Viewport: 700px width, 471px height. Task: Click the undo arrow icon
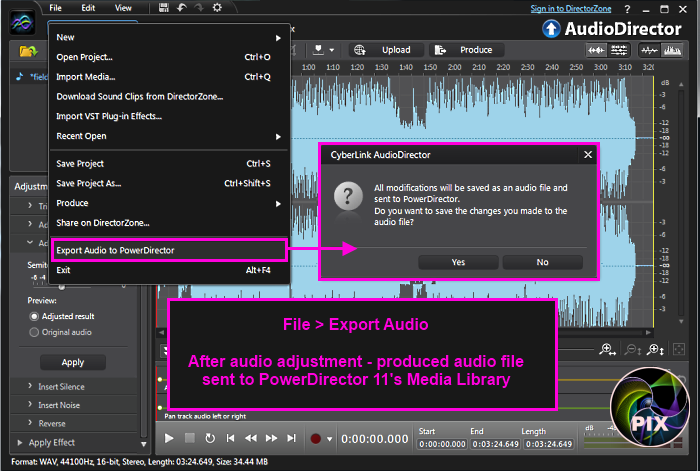coord(181,8)
